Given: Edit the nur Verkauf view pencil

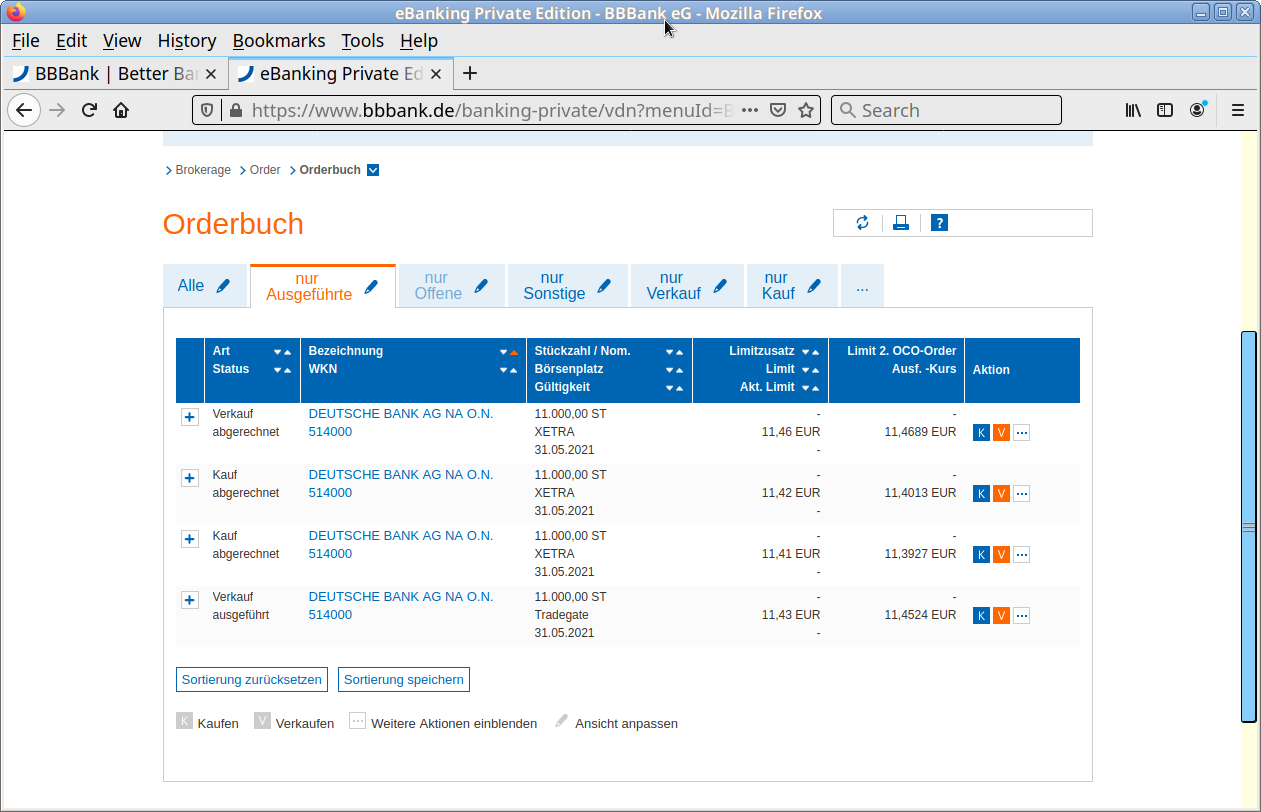Looking at the screenshot, I should 720,286.
